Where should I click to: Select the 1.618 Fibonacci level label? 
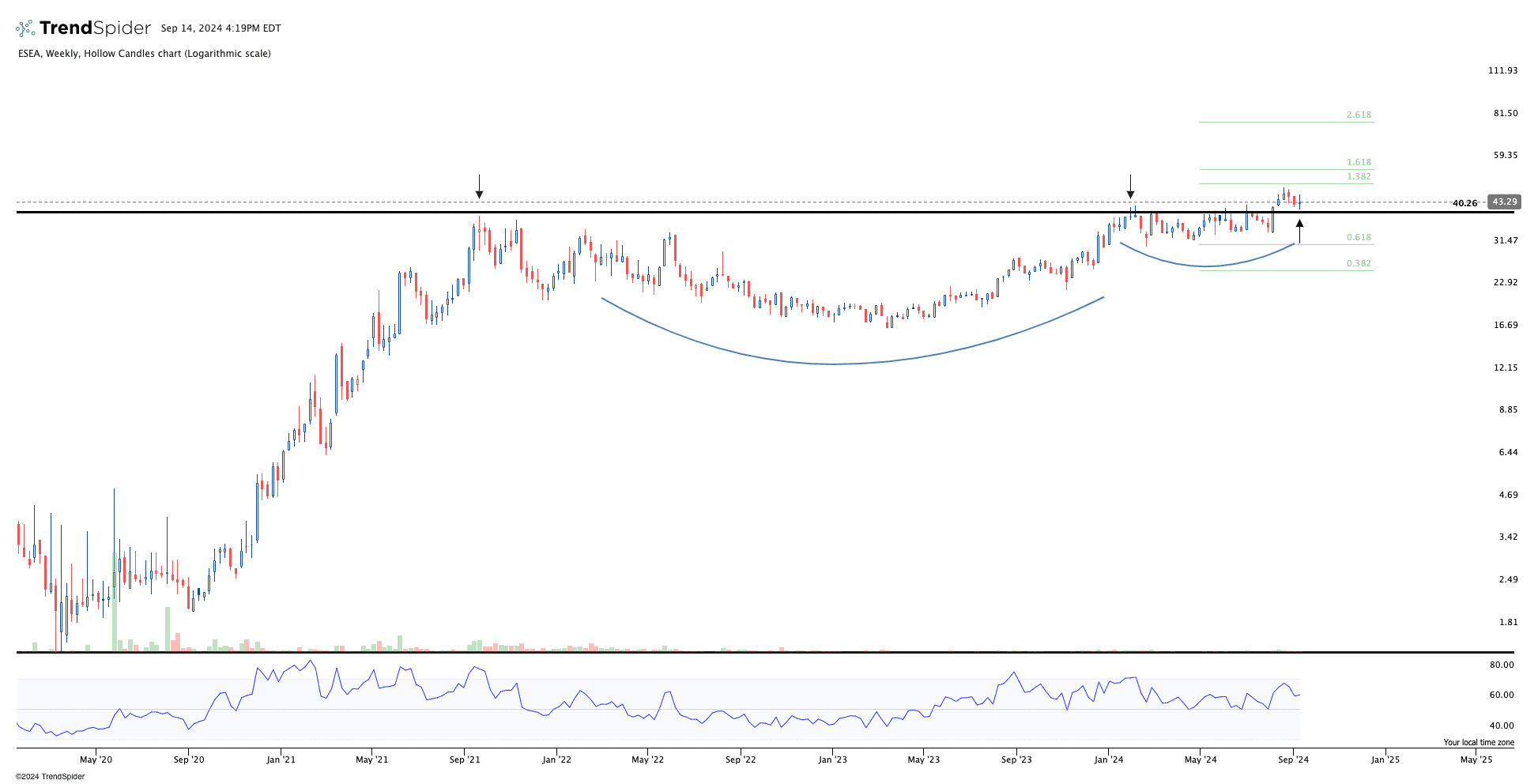pyautogui.click(x=1359, y=162)
